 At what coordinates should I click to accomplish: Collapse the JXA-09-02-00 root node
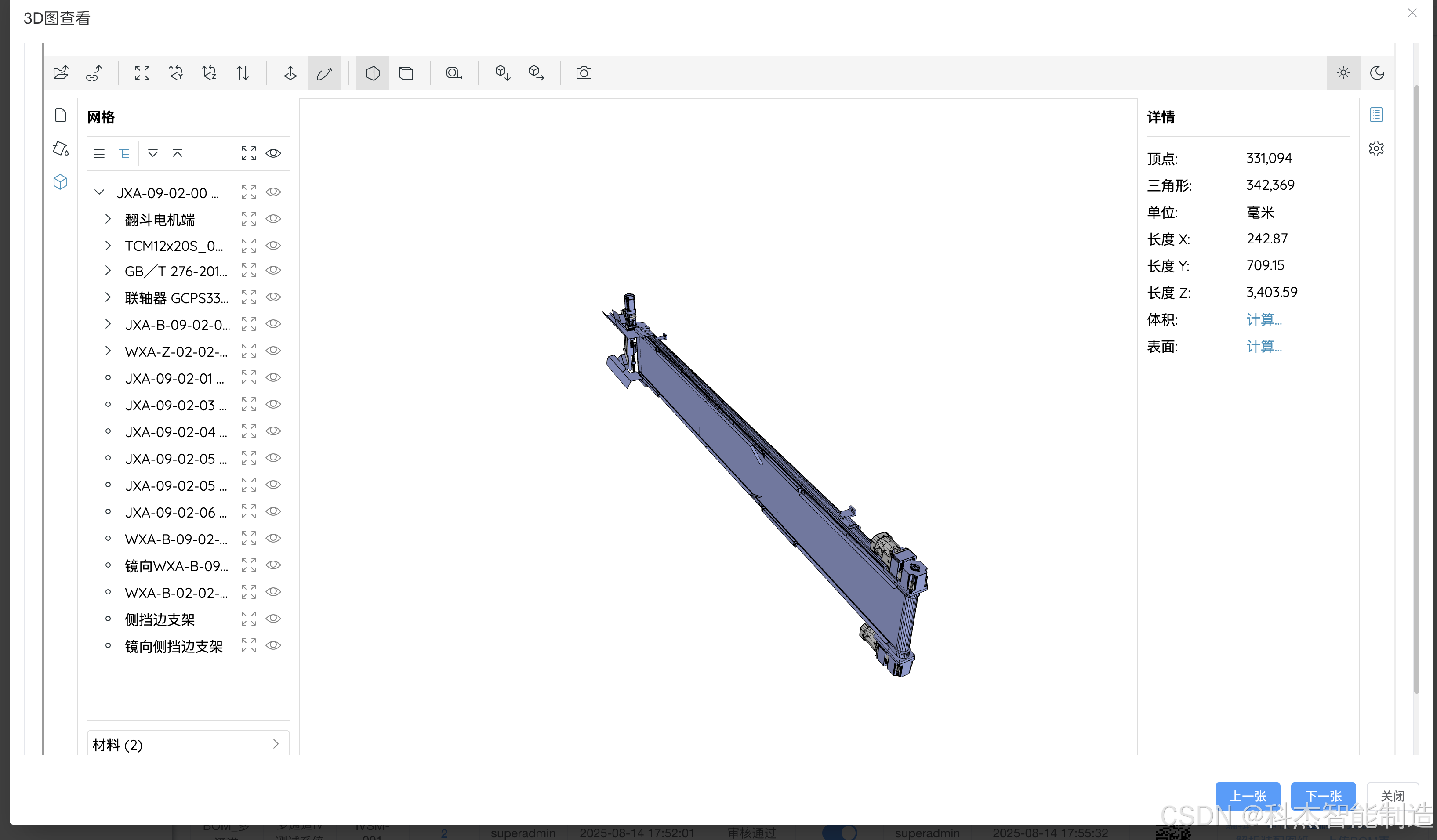point(100,192)
